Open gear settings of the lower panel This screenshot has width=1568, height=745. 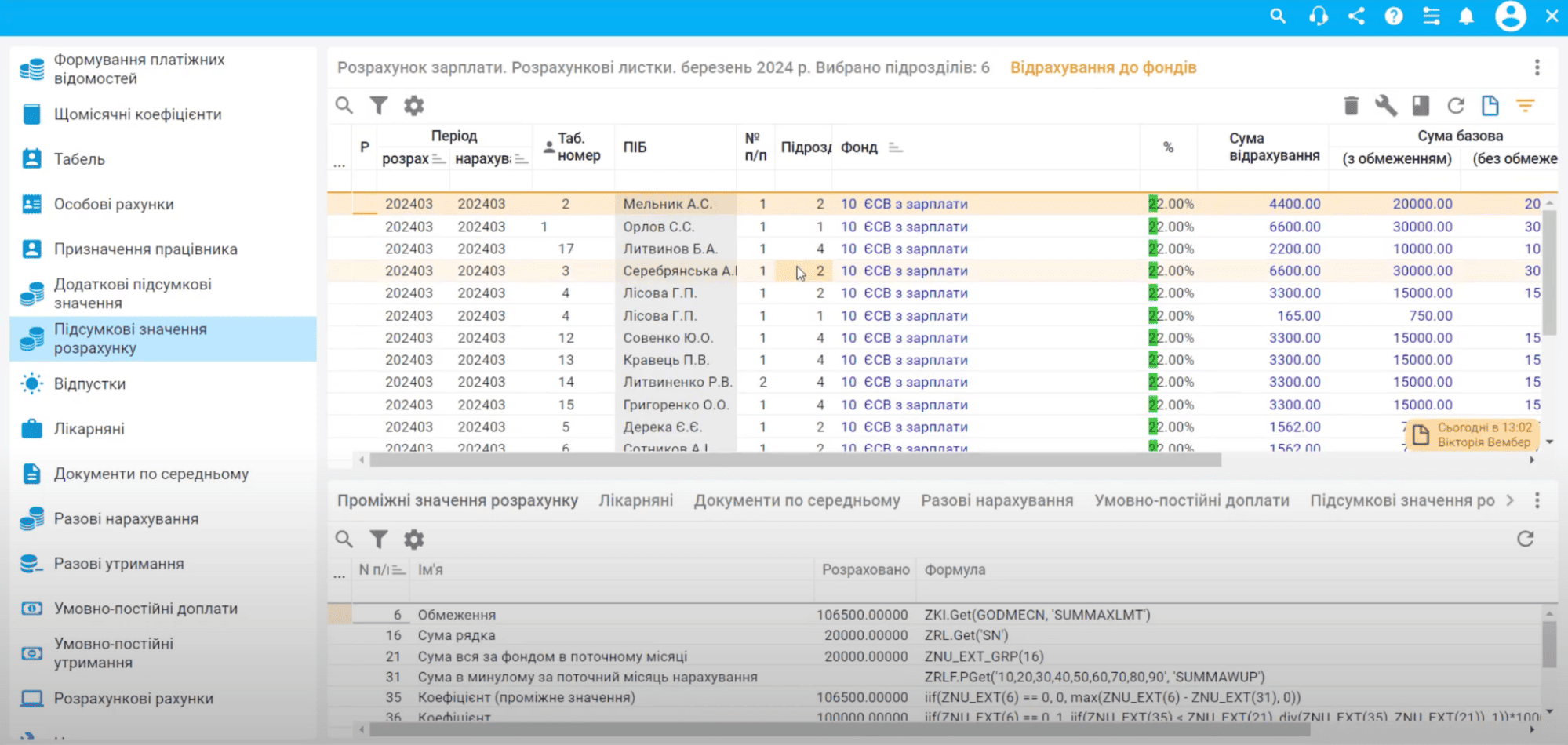click(413, 539)
